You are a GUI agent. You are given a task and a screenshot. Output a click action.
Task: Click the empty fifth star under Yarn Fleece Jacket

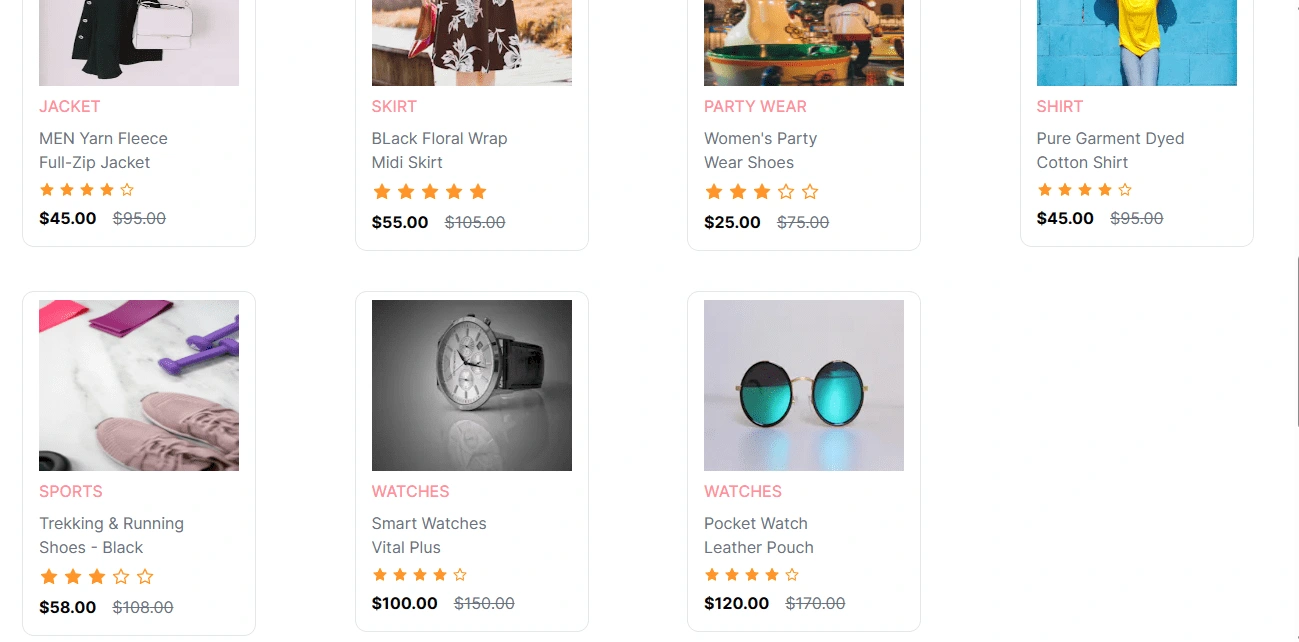pos(127,190)
